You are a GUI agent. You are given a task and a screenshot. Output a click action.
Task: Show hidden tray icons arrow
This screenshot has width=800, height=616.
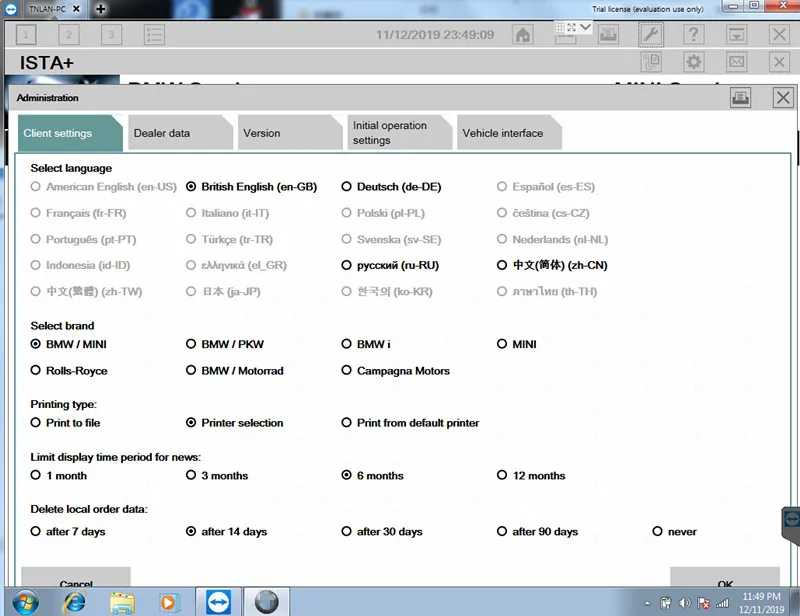tap(647, 603)
